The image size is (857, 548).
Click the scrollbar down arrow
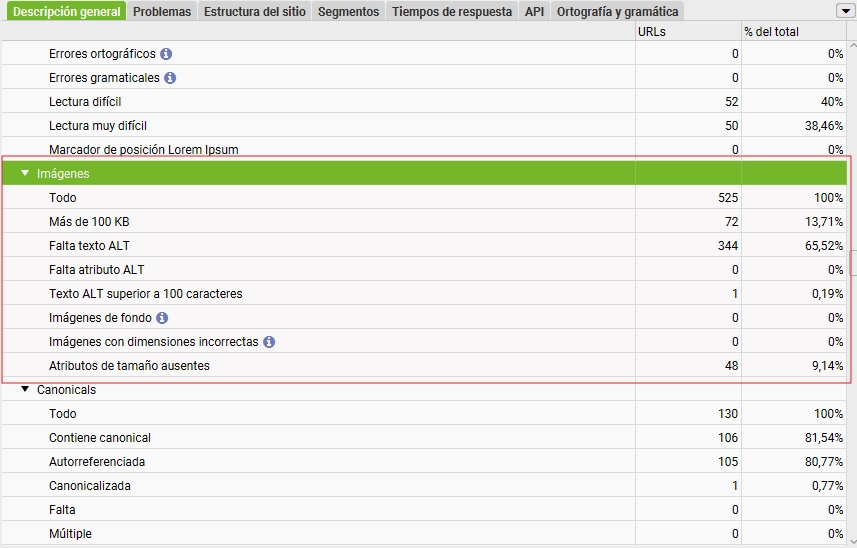point(852,540)
